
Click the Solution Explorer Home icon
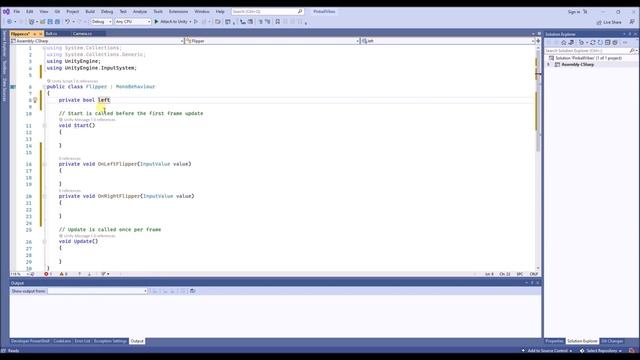pos(564,42)
